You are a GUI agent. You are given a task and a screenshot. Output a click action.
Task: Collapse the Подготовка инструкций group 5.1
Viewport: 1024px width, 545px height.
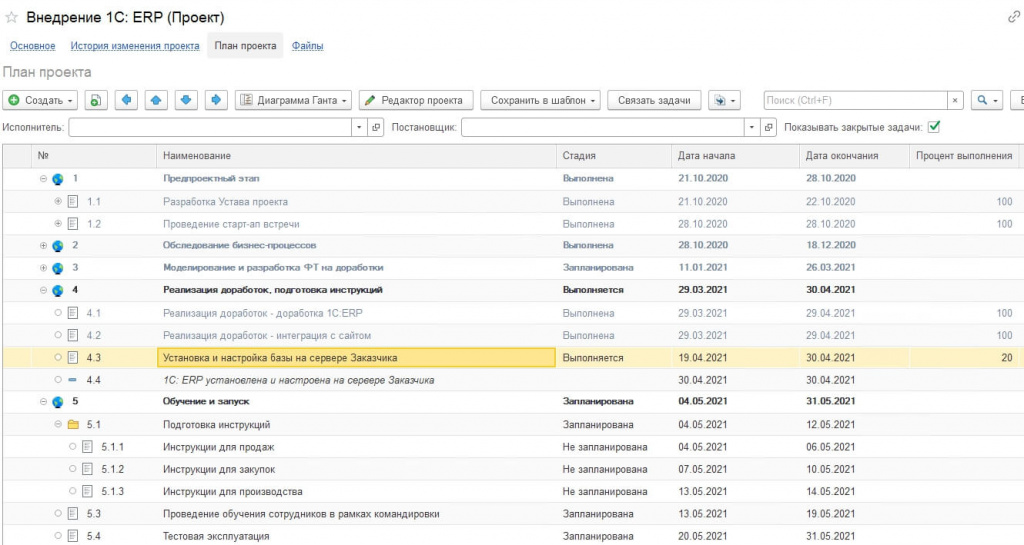[58, 424]
